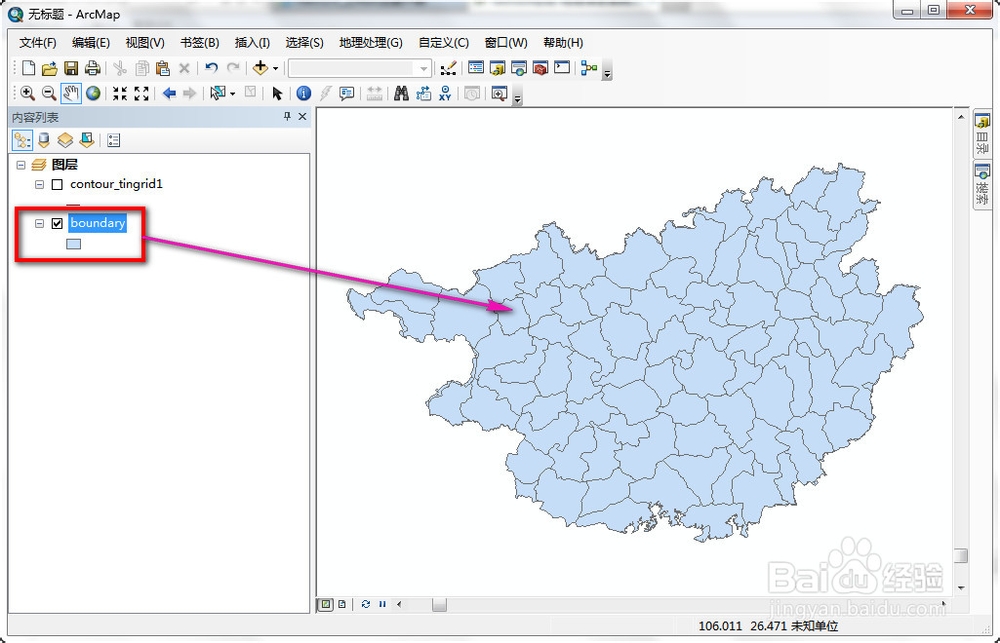Click the boundary layer color symbol swatch
Viewport: 1000px width, 643px height.
click(73, 243)
